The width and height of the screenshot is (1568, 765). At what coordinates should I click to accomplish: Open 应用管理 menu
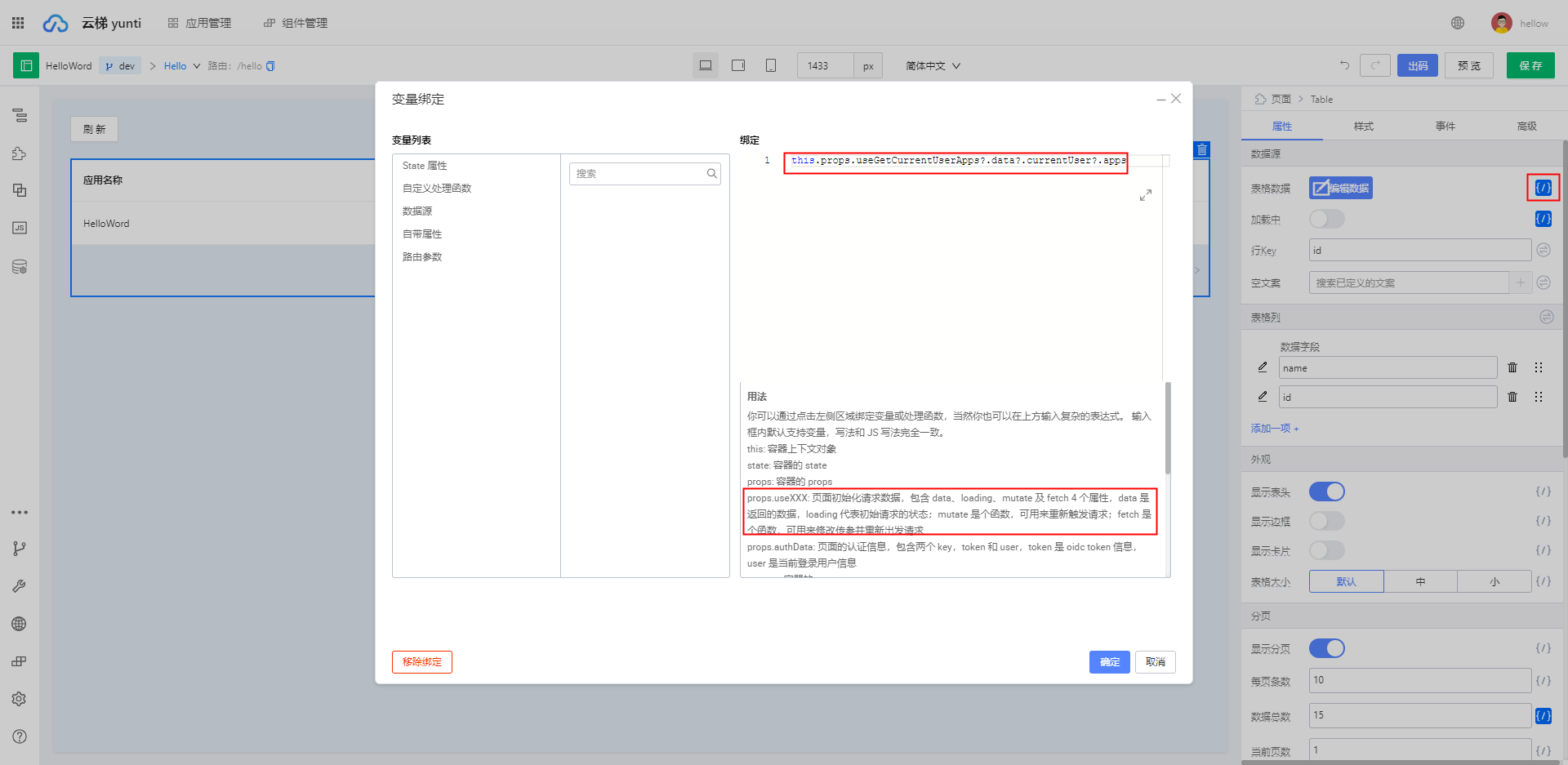click(x=200, y=23)
